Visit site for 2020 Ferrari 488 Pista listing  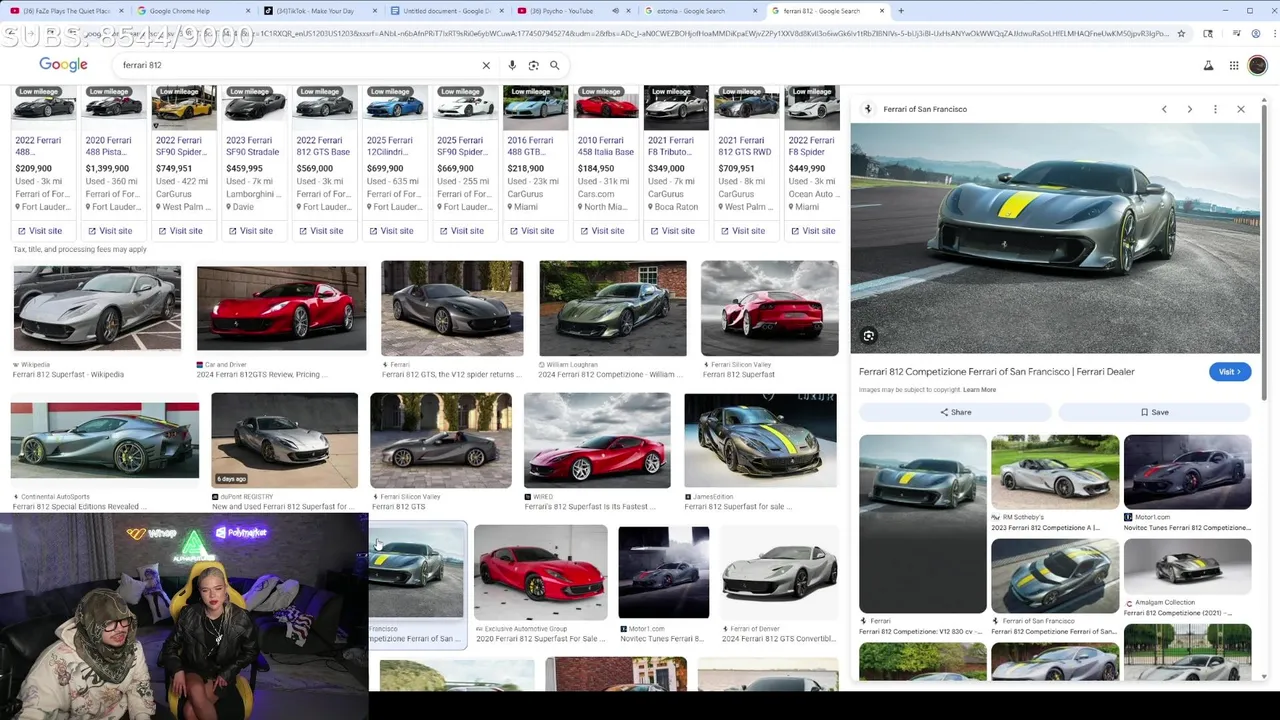tap(109, 231)
